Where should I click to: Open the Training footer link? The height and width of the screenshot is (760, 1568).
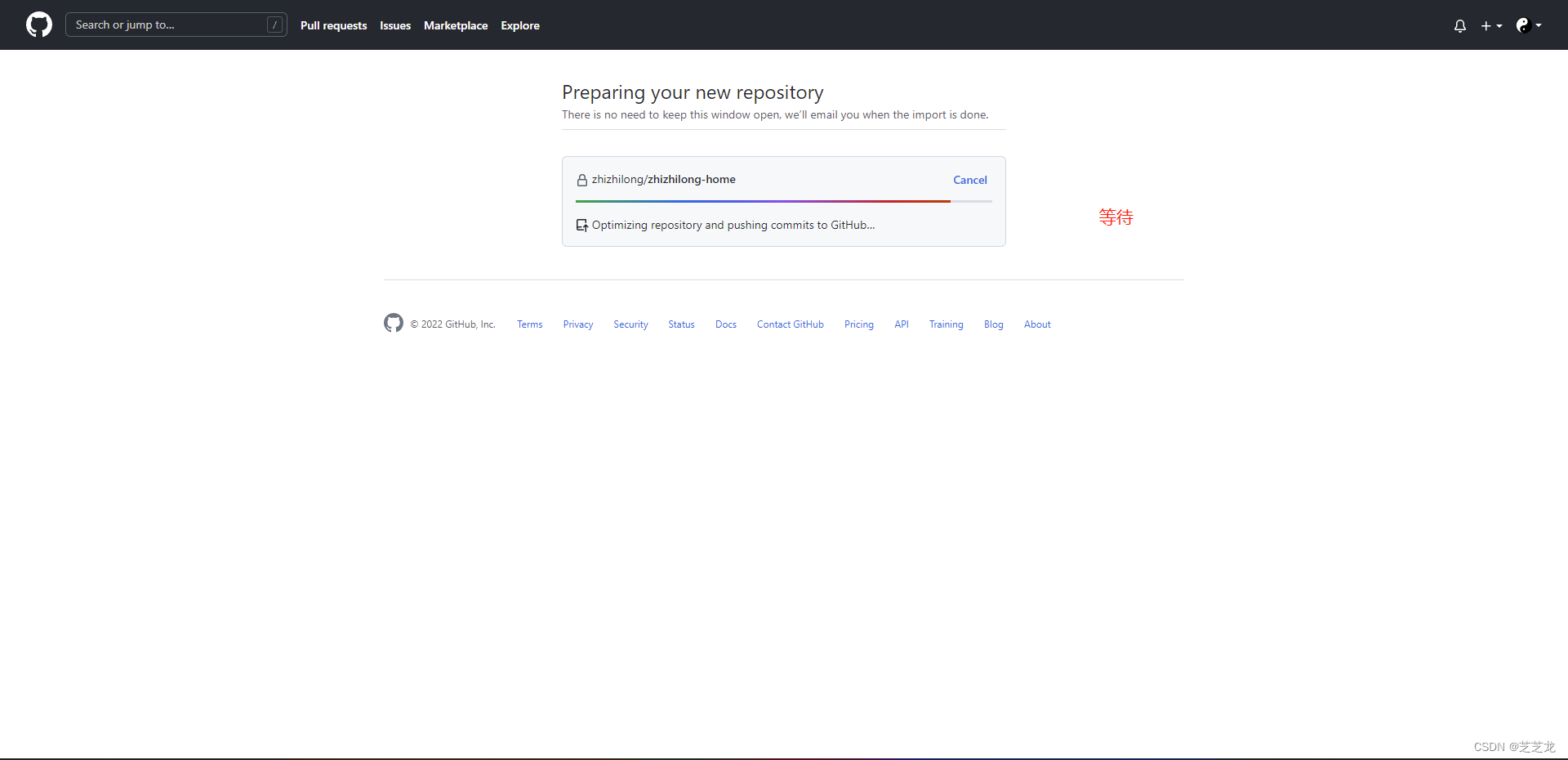947,324
